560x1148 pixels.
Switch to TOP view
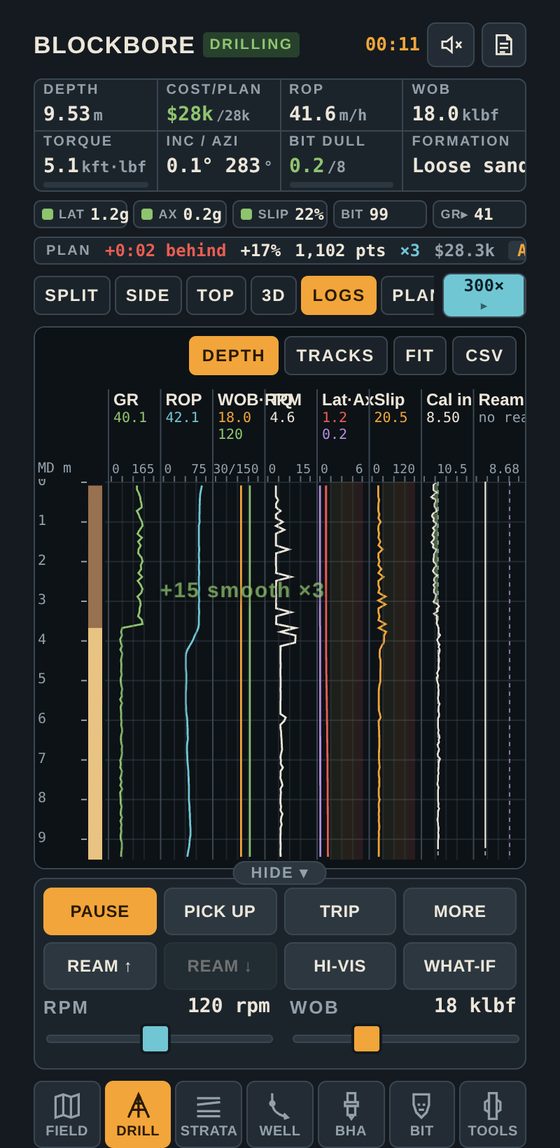216,296
